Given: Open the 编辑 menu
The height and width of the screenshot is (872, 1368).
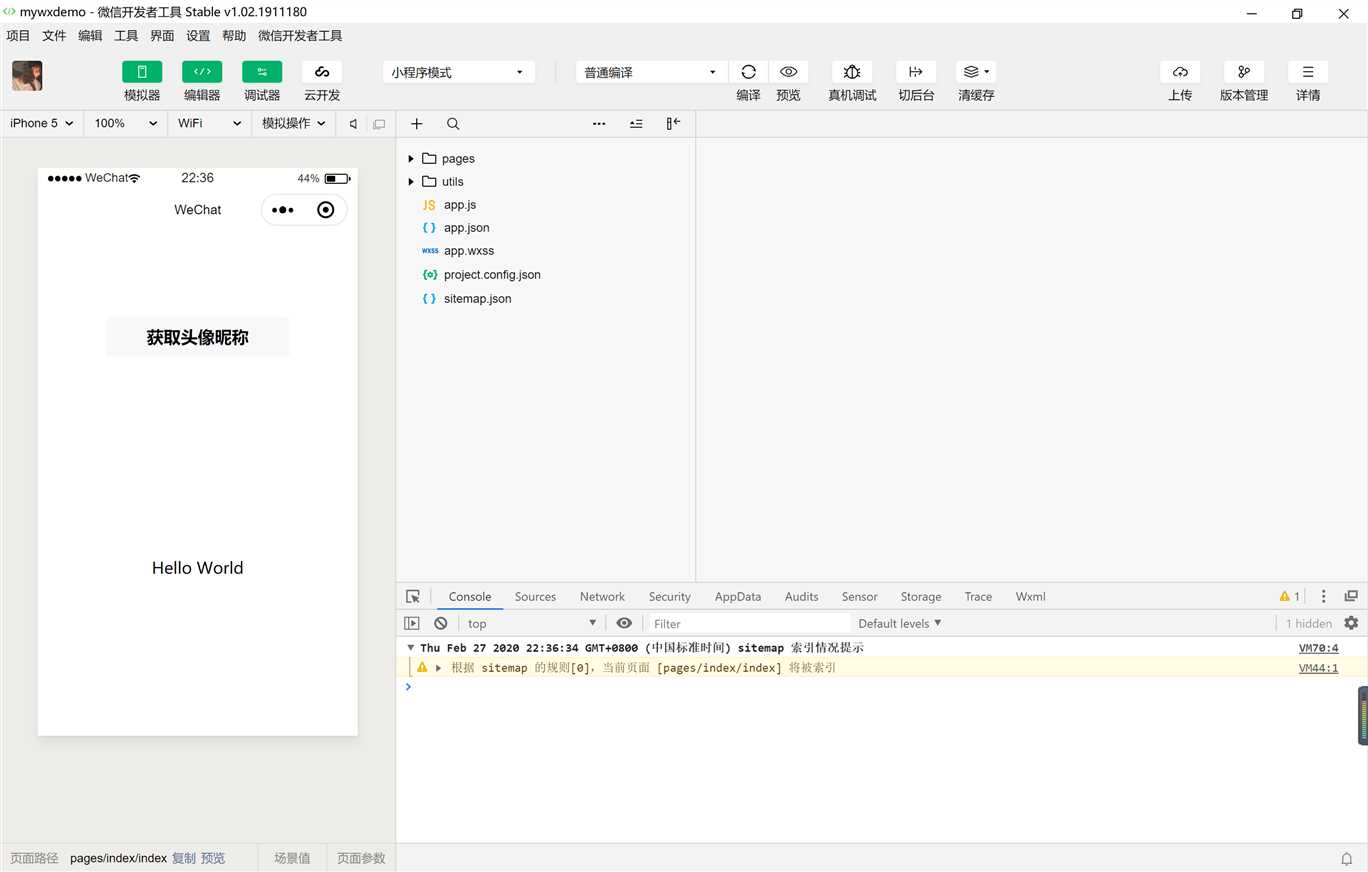Looking at the screenshot, I should pyautogui.click(x=90, y=35).
